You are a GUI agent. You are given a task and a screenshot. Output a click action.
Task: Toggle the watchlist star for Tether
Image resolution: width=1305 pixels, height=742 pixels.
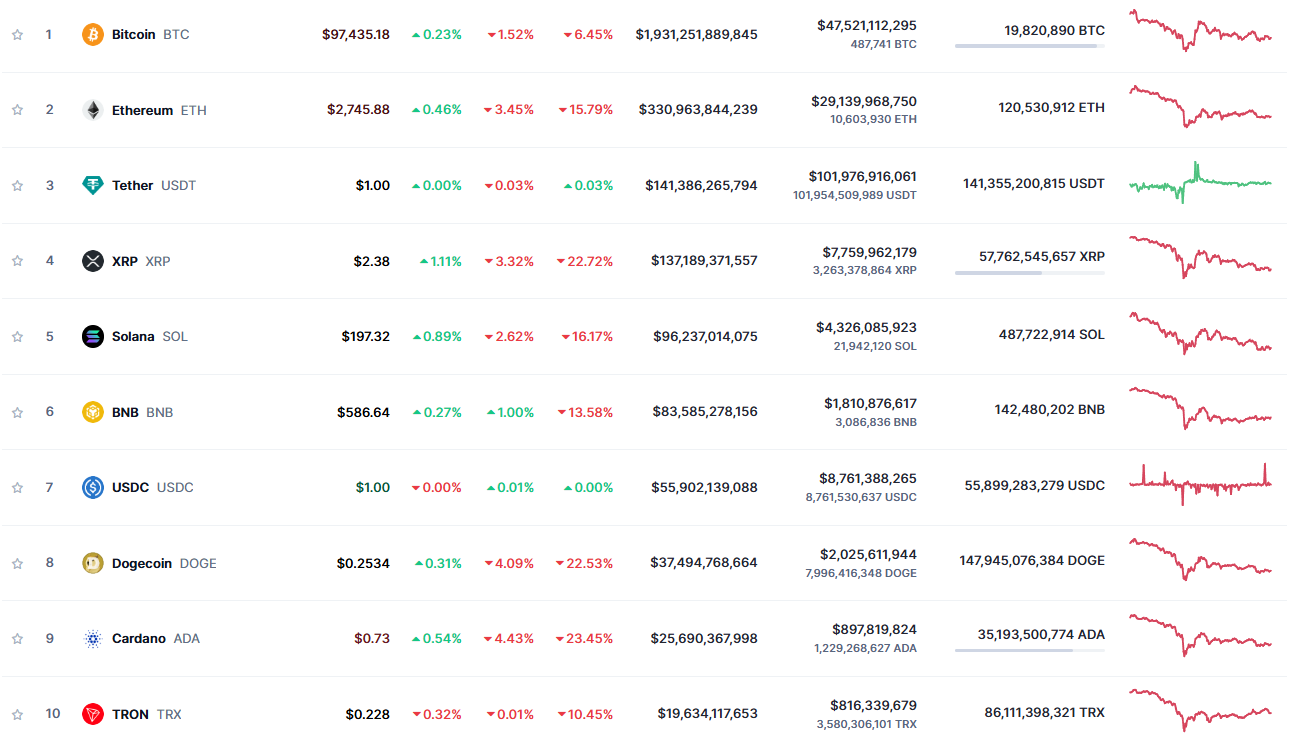point(17,185)
